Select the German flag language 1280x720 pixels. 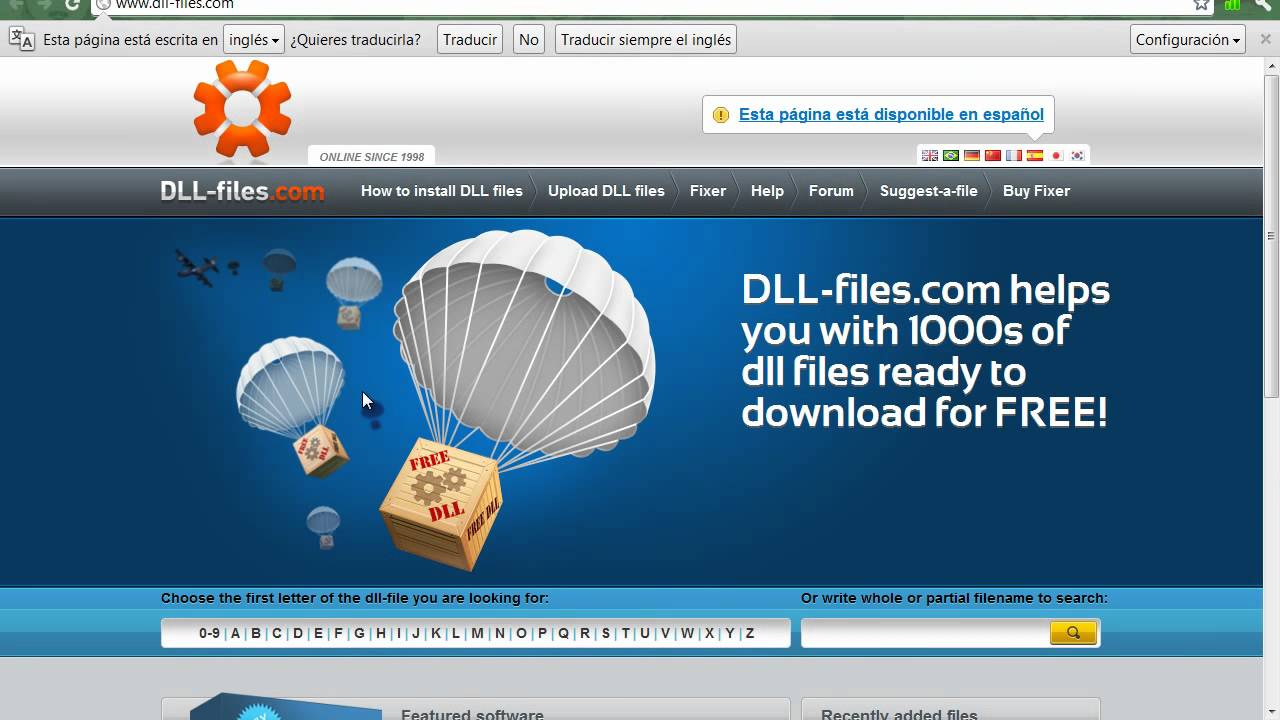[x=972, y=155]
